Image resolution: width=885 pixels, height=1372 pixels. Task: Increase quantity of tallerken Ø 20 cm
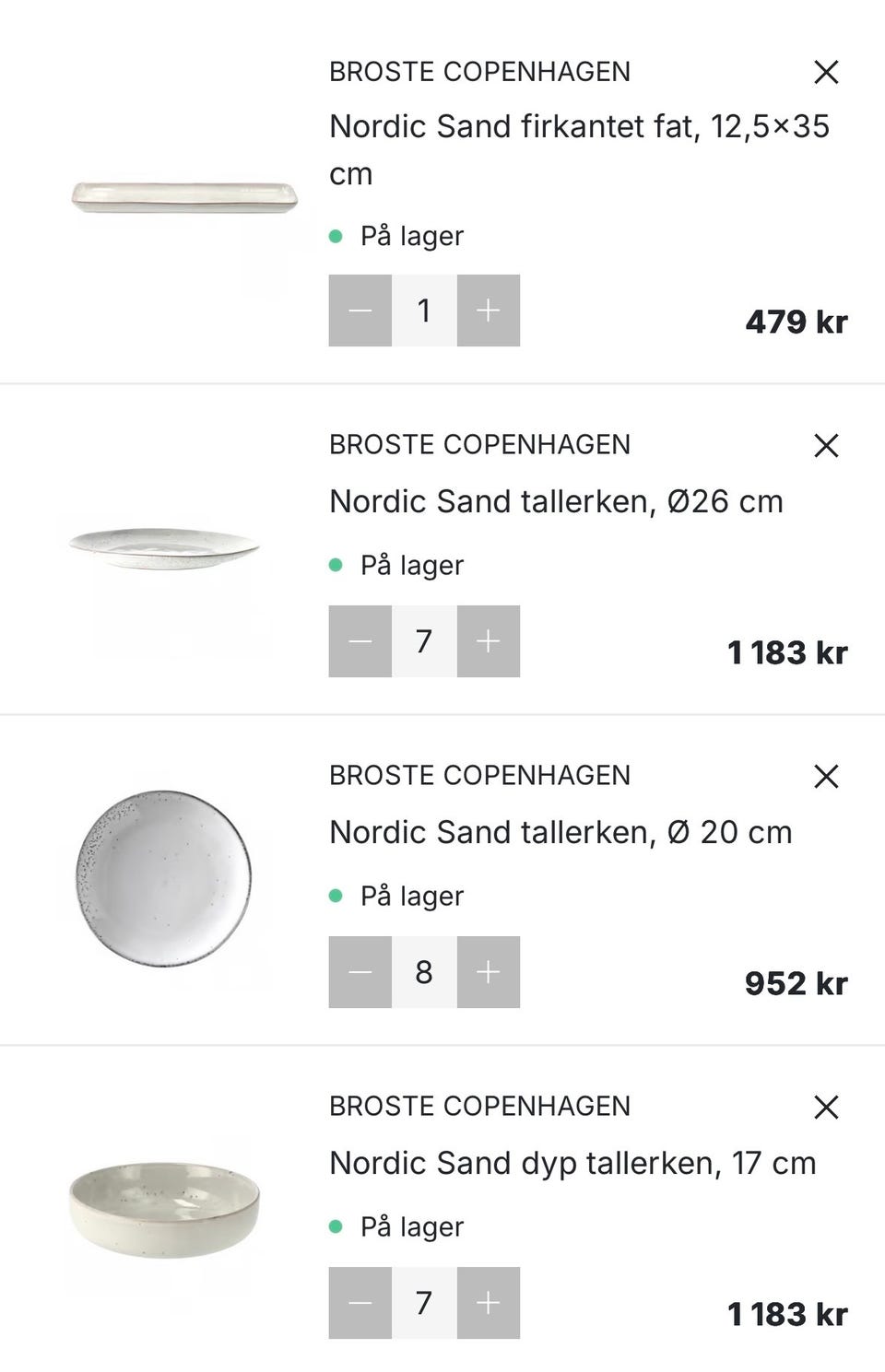(489, 972)
